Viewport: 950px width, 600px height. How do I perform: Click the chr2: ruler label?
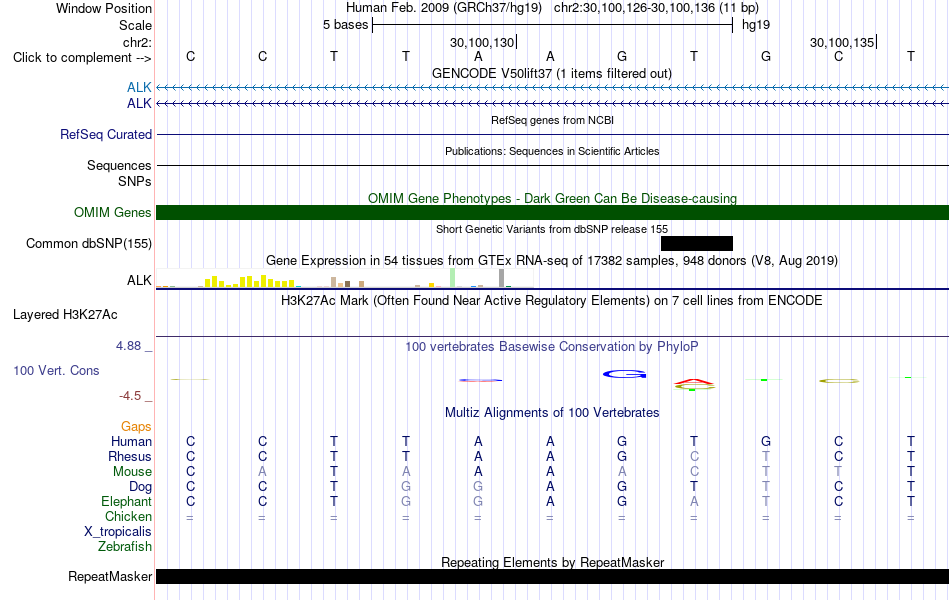click(137, 42)
